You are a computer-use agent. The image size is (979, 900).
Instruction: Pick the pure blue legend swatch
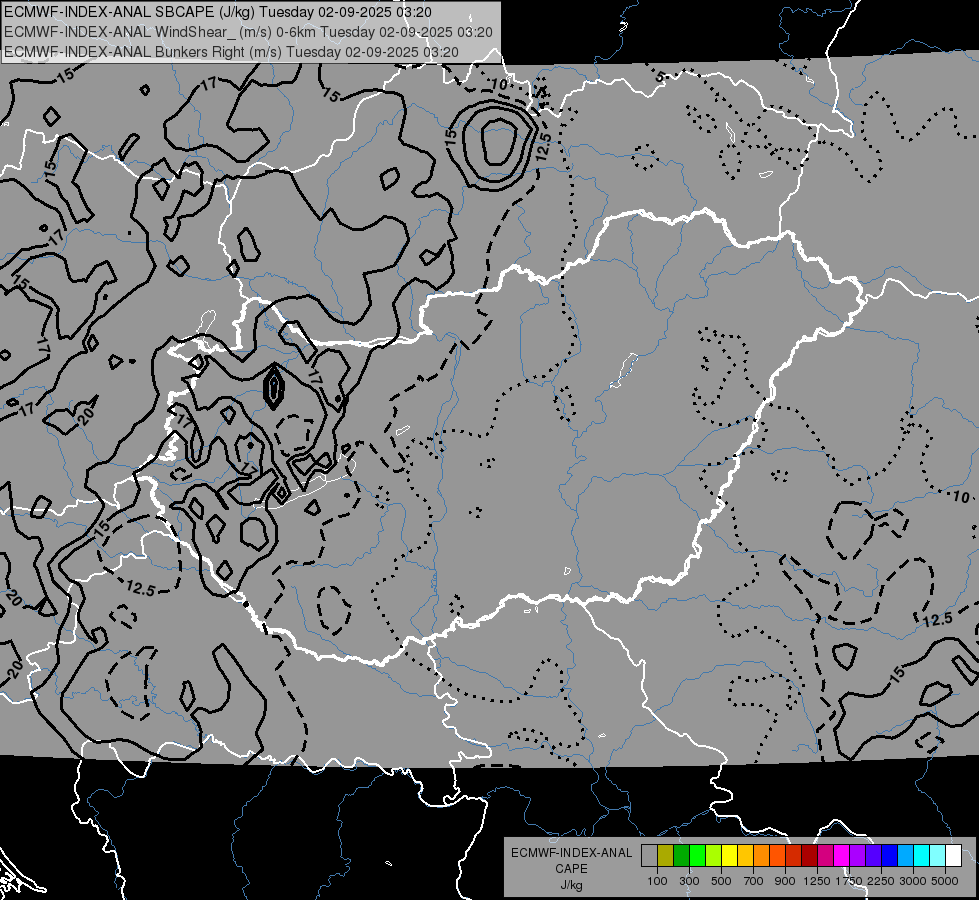coord(890,856)
